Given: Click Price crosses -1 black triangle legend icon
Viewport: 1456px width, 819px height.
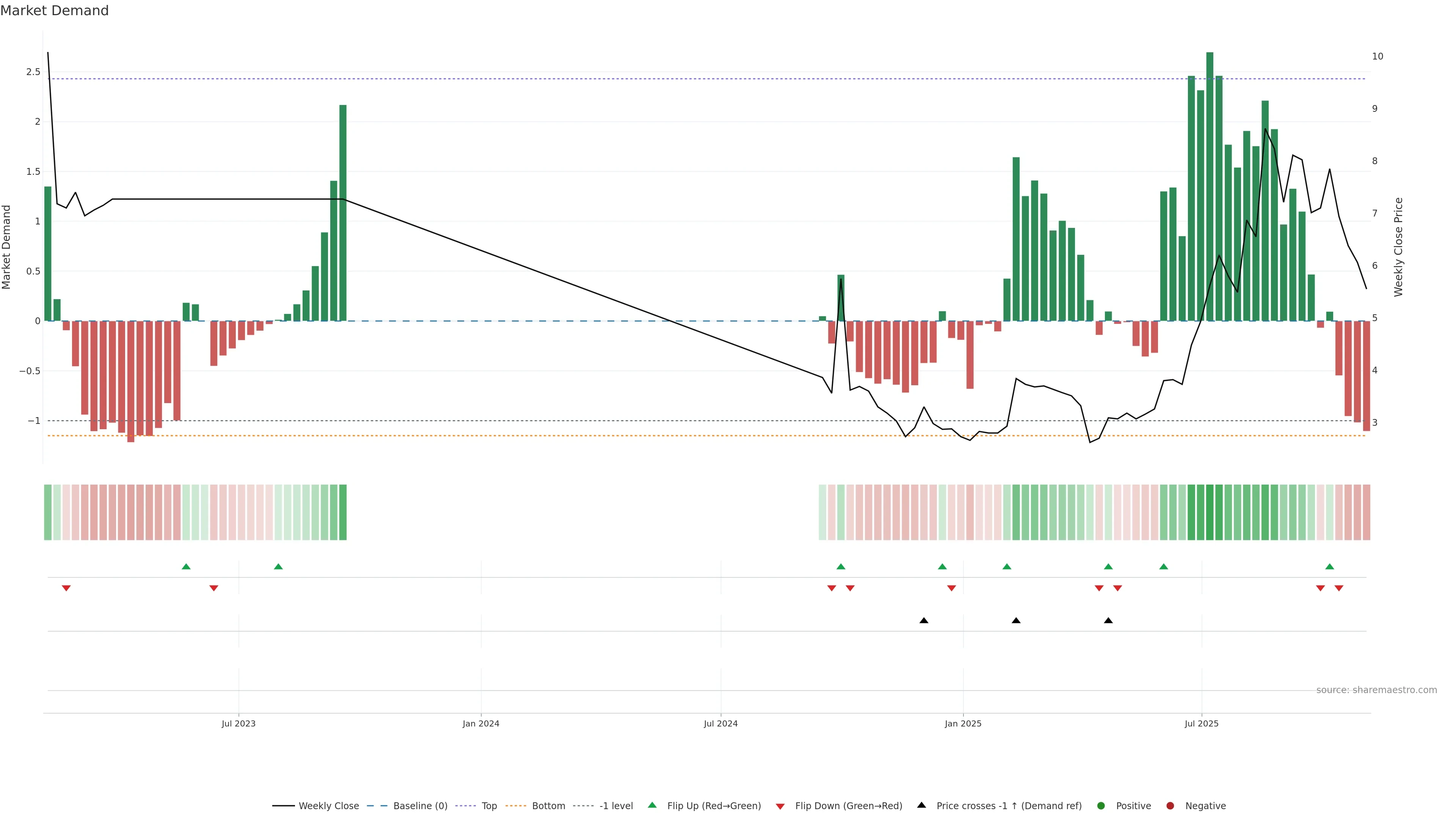Looking at the screenshot, I should coord(922,805).
